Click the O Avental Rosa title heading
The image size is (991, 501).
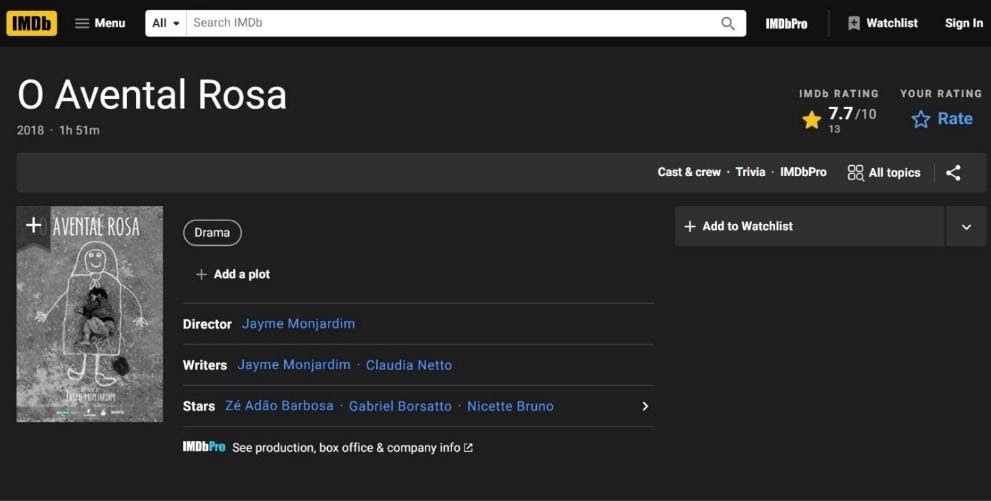(152, 95)
